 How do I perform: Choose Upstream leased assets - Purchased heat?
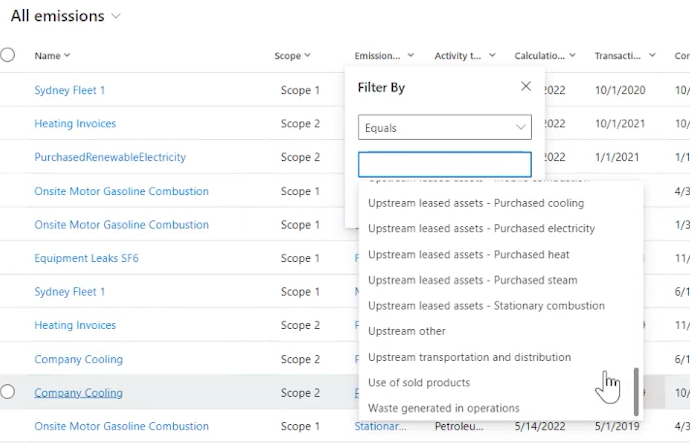coord(469,254)
